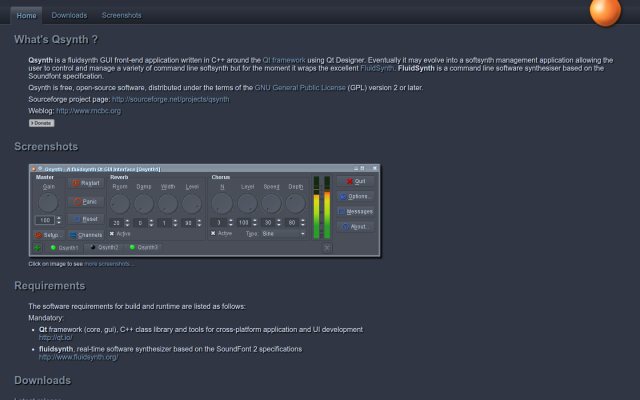The height and width of the screenshot is (400, 640).
Task: Click the Reverb Width knob
Action: (168, 204)
